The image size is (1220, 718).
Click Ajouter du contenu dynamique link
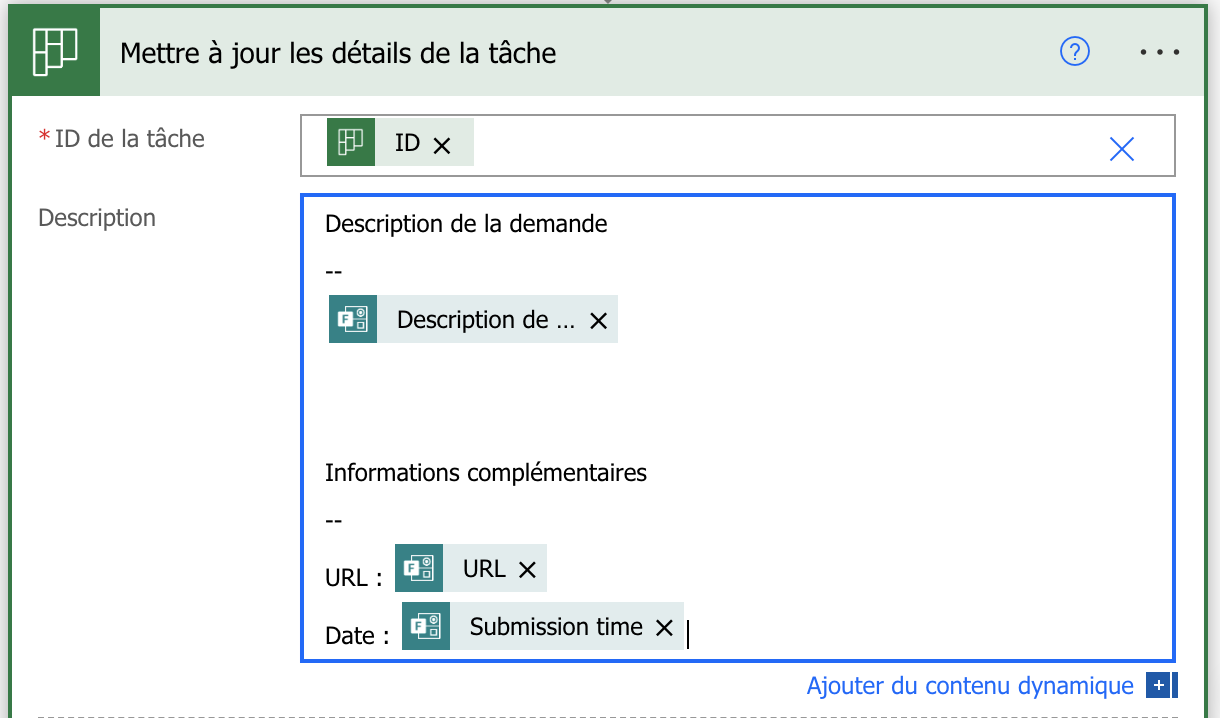pos(969,686)
